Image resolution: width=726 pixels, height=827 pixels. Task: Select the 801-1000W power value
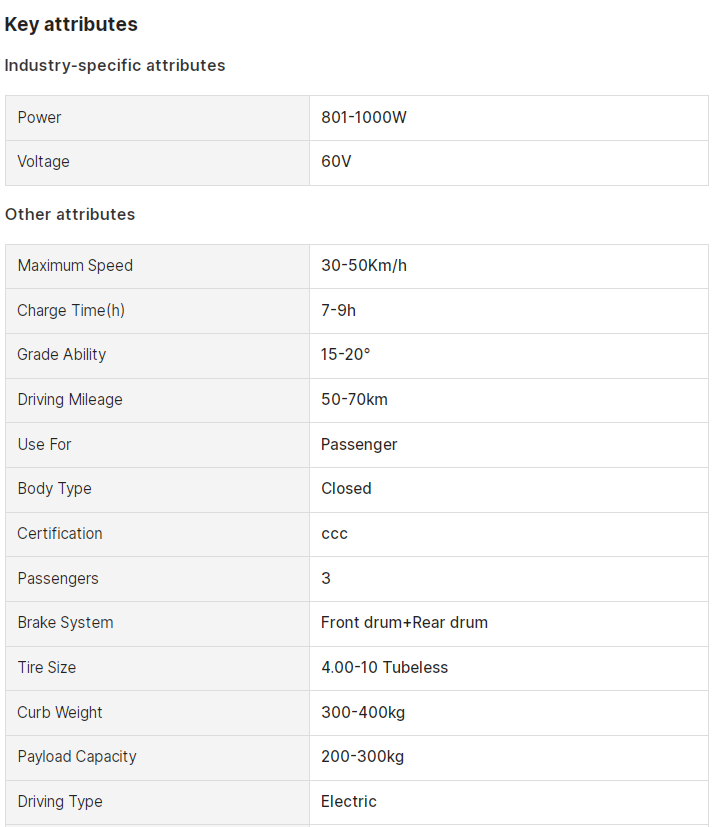coord(364,118)
